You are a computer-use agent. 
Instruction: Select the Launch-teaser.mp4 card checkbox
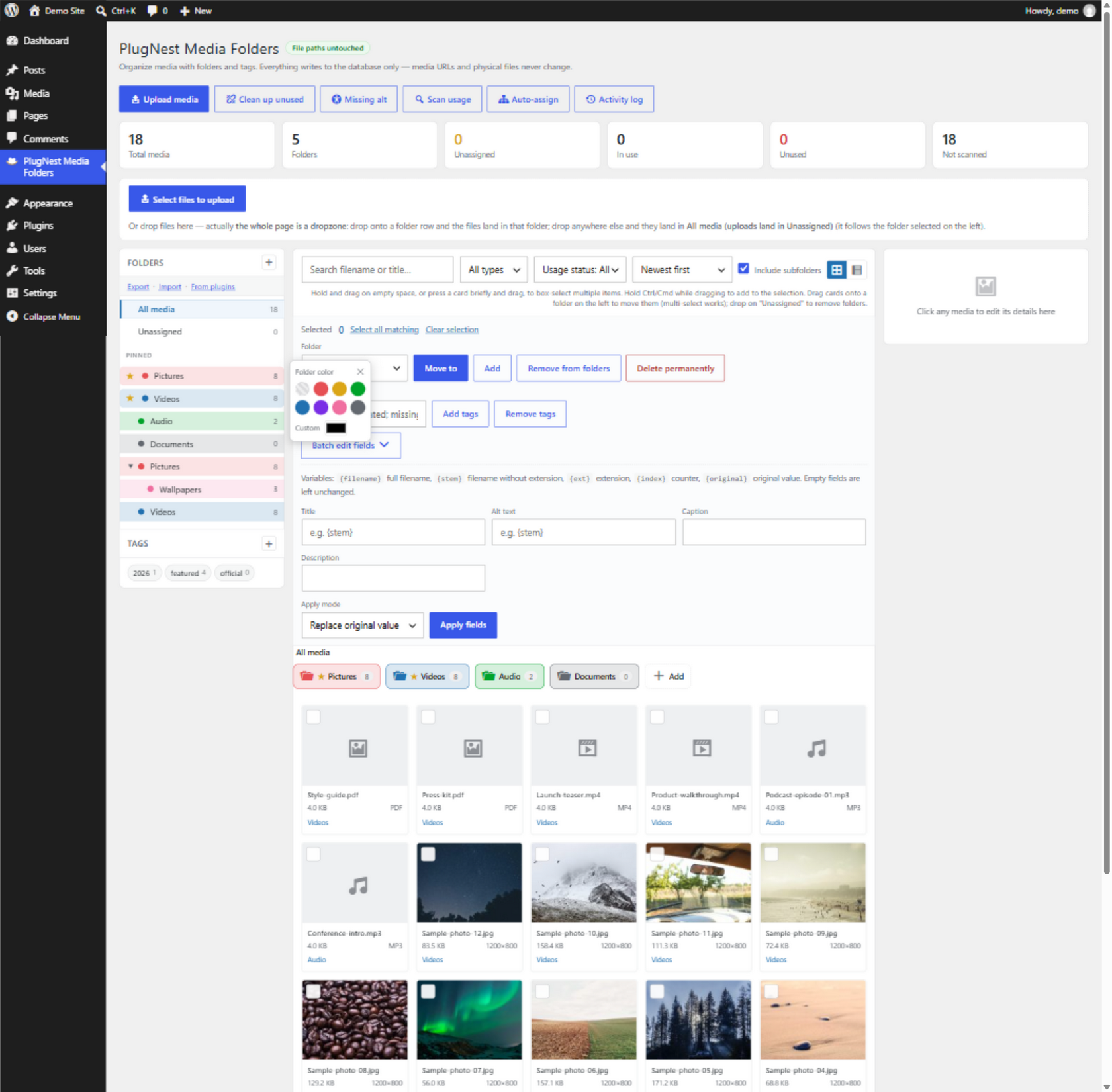(x=543, y=717)
